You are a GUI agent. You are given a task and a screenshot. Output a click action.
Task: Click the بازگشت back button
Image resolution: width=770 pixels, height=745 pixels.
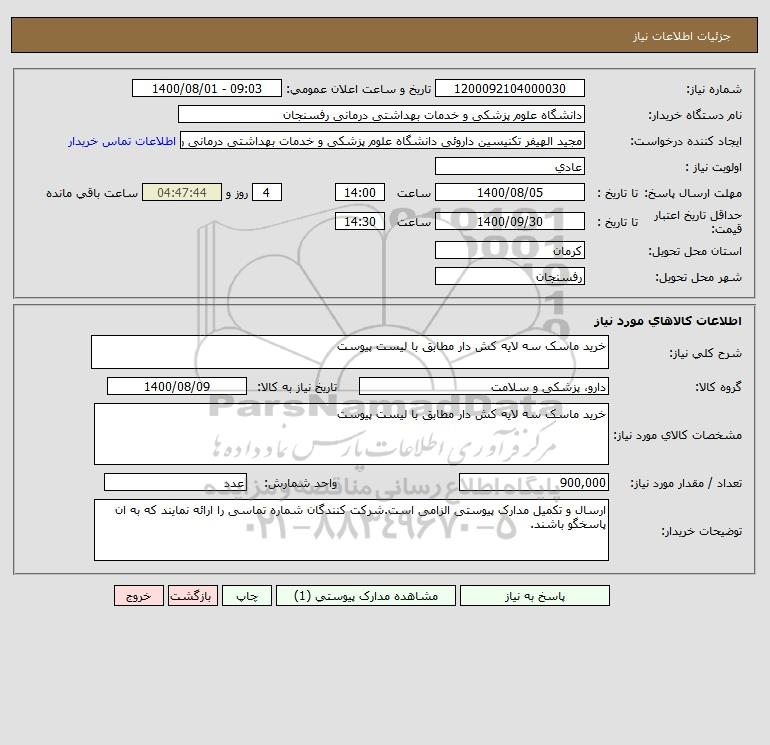point(192,596)
